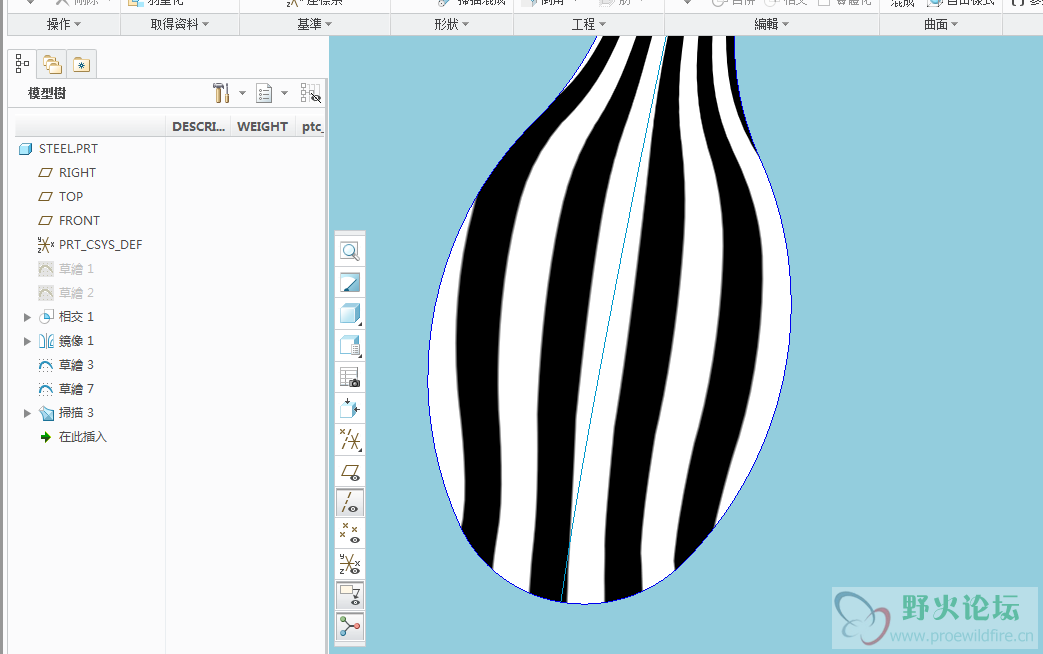Select 草繪 7 in the model tree
The image size is (1043, 654).
click(x=76, y=389)
